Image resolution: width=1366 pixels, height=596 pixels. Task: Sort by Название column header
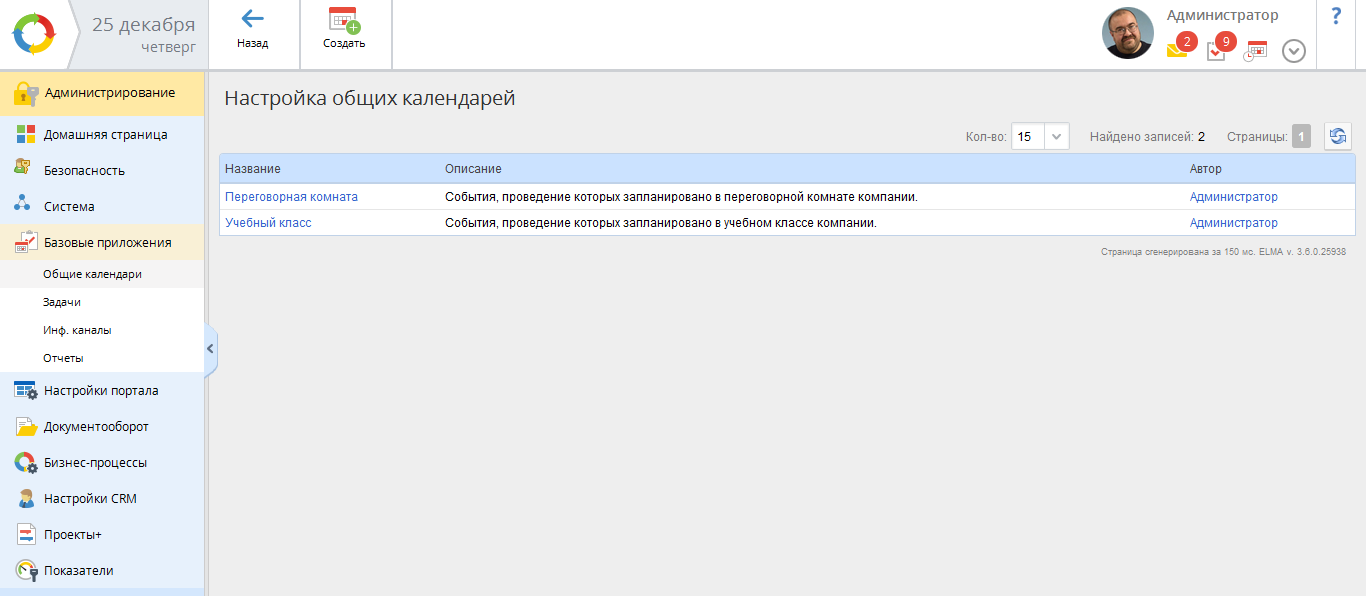[x=253, y=169]
